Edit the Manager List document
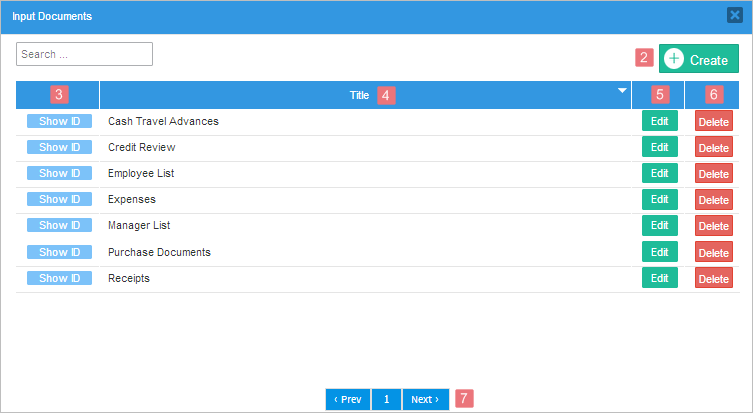 point(659,225)
